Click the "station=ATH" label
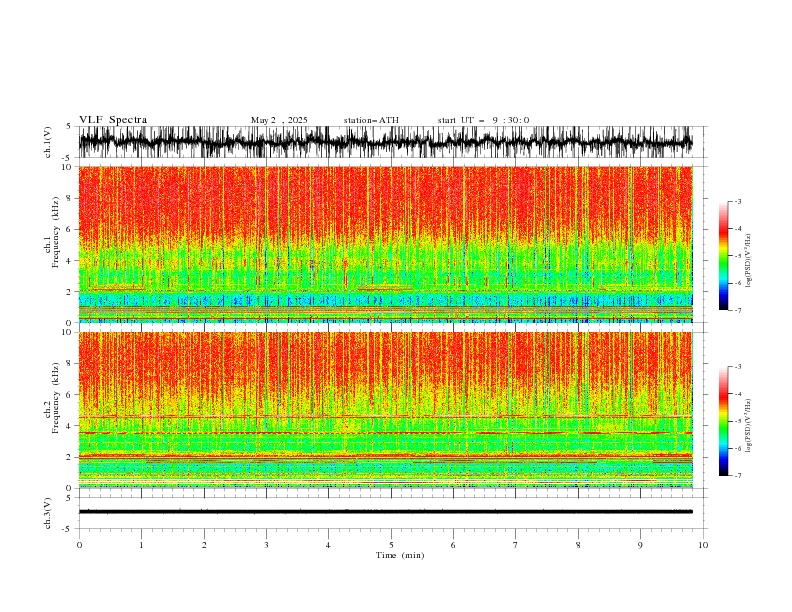The height and width of the screenshot is (612, 792). pos(371,120)
